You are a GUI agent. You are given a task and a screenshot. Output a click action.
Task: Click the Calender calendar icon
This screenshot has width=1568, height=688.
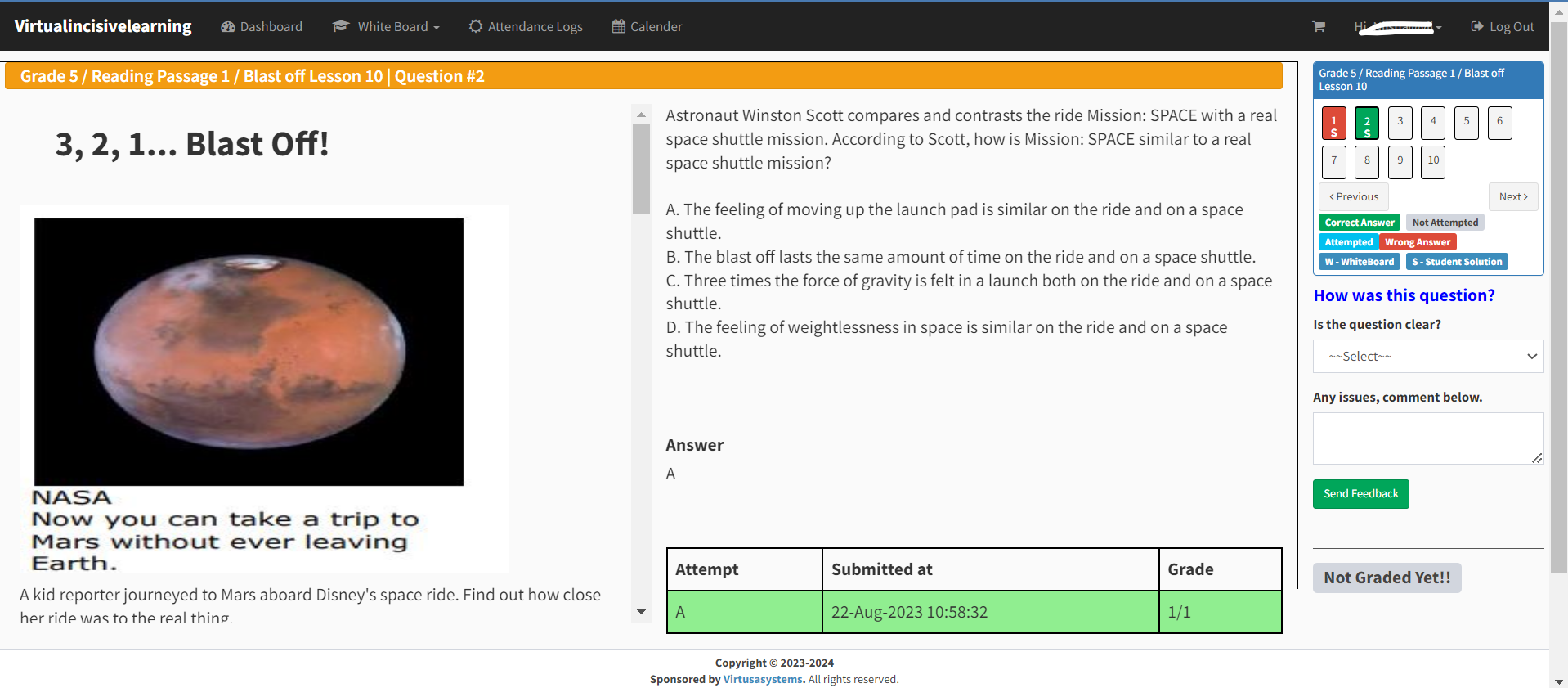tap(619, 26)
